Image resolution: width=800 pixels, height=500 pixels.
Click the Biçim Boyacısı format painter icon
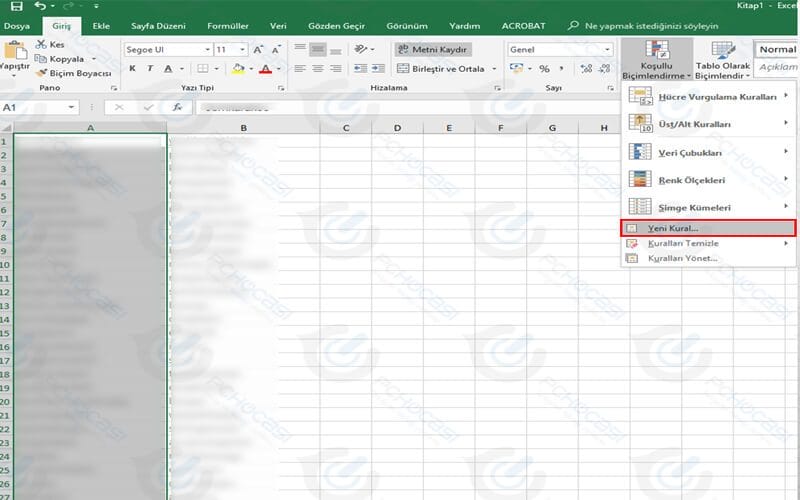[x=41, y=73]
